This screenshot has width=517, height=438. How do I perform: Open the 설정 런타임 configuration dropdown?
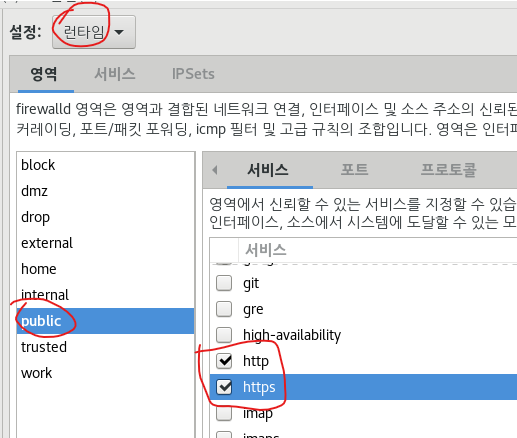[x=94, y=32]
